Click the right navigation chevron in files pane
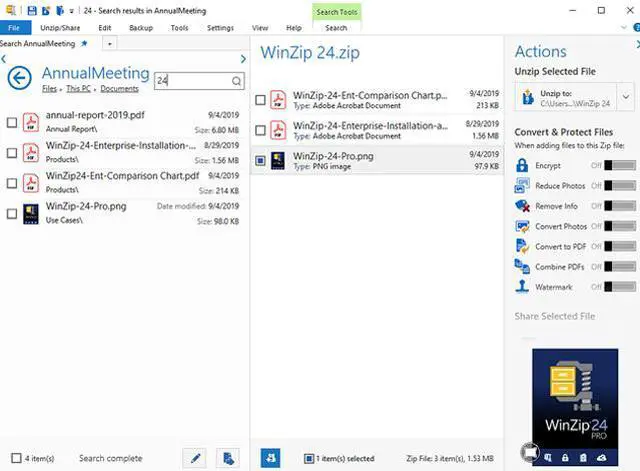 pos(243,59)
